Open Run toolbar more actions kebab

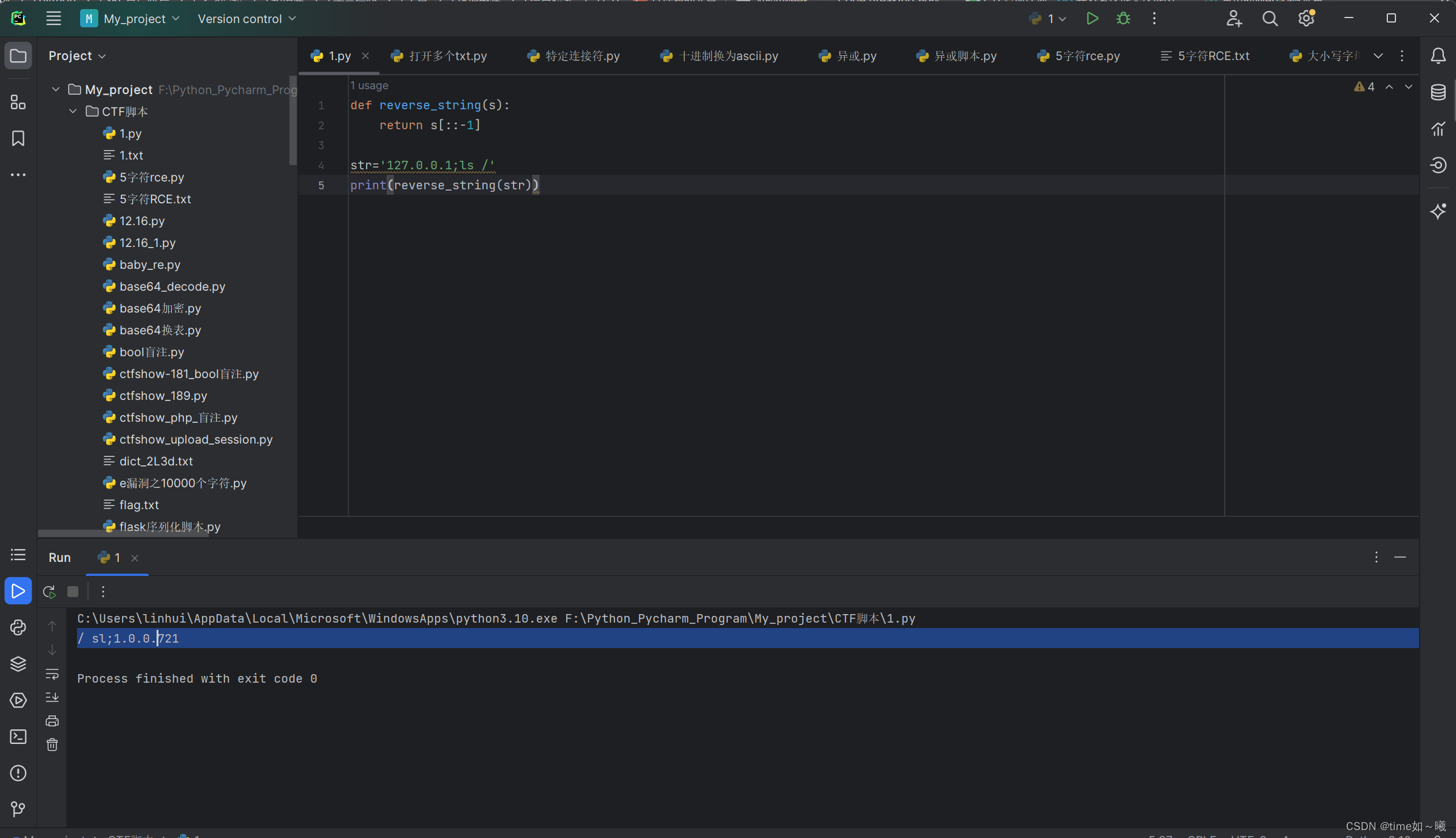coord(103,592)
